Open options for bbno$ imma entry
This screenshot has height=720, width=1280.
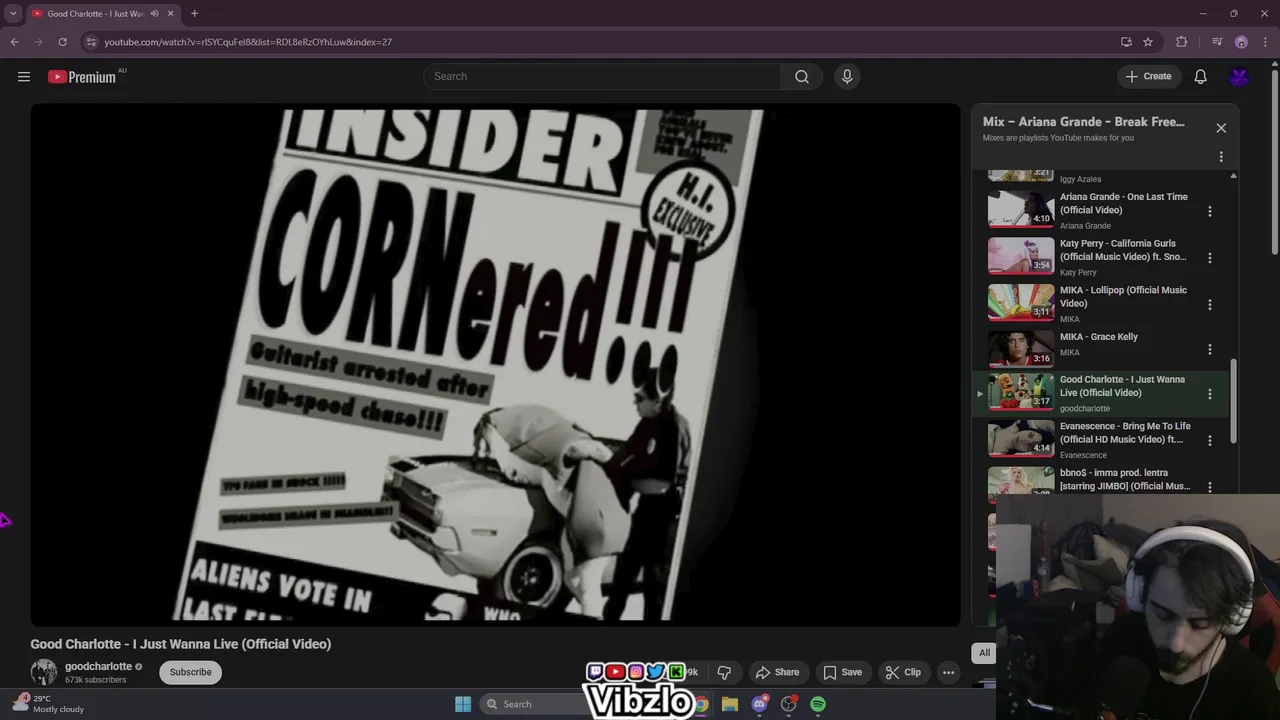pyautogui.click(x=1210, y=487)
